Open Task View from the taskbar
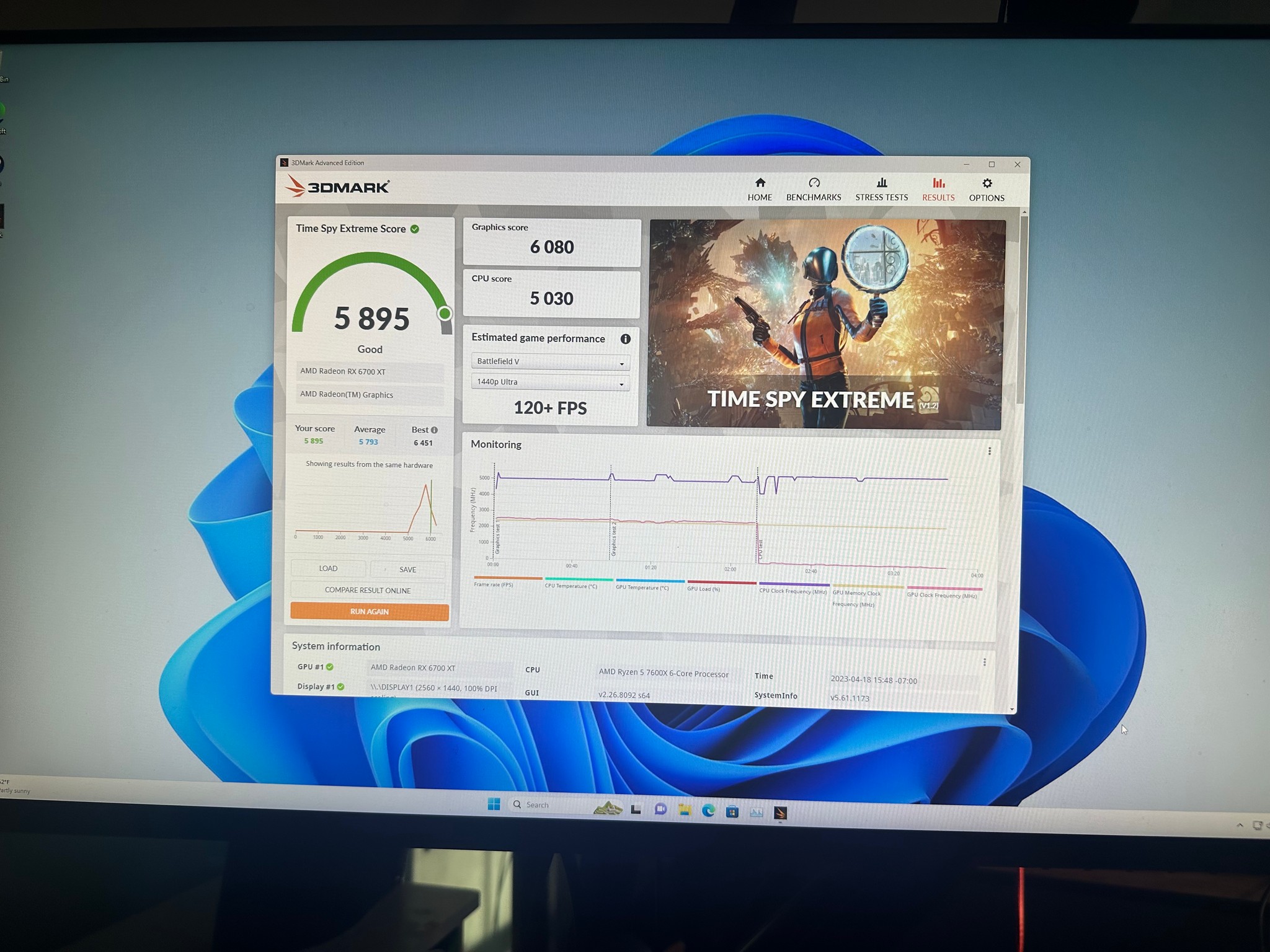Viewport: 1270px width, 952px height. click(636, 809)
